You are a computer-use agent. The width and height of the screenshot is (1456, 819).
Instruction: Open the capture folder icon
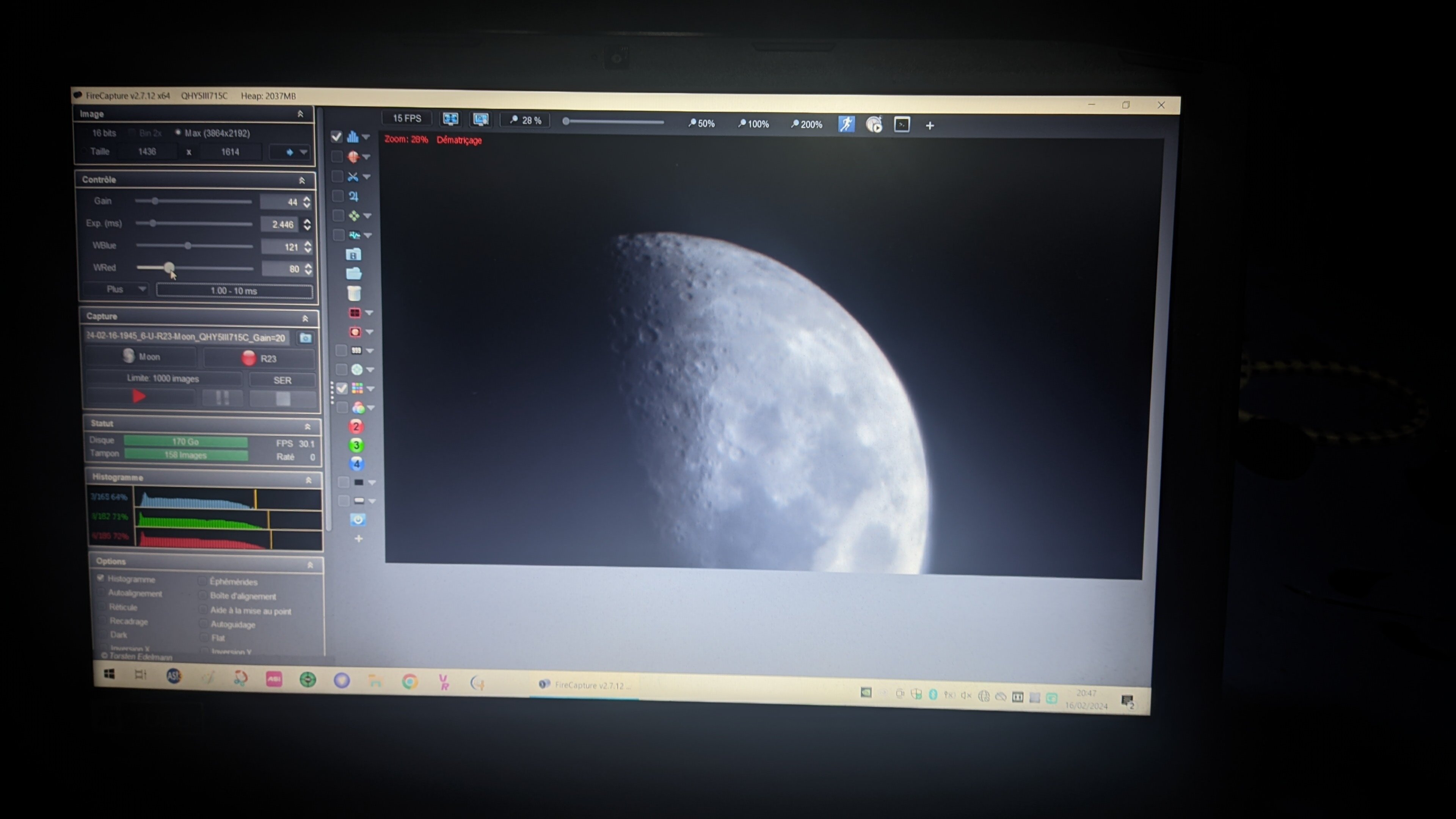pyautogui.click(x=354, y=274)
